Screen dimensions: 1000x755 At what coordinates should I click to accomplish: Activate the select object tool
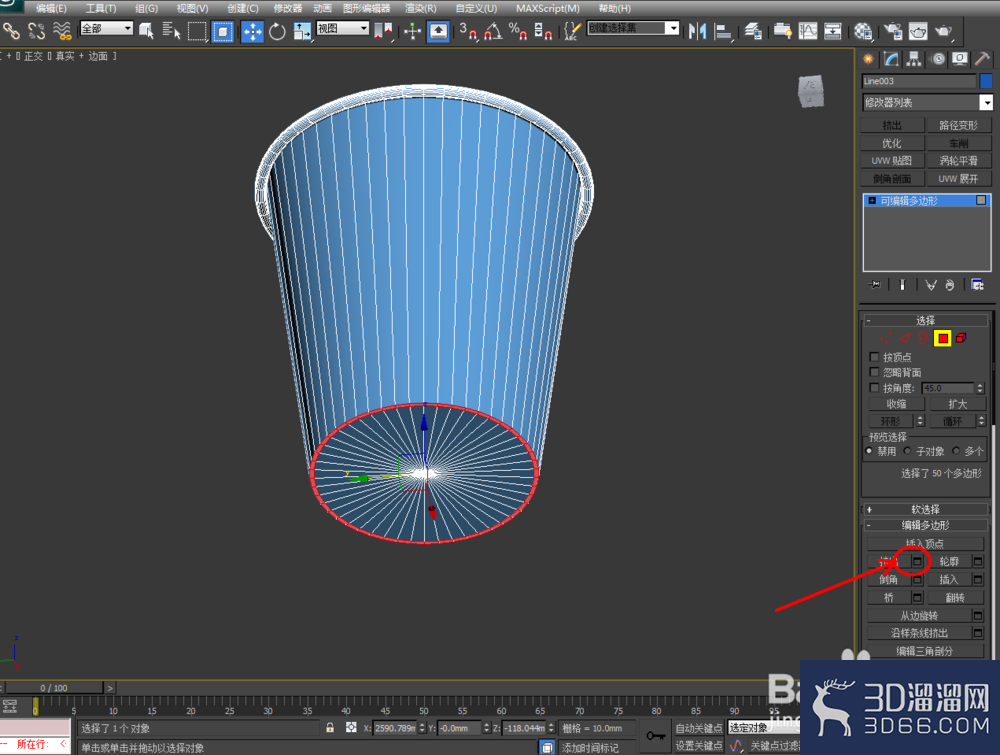[146, 30]
